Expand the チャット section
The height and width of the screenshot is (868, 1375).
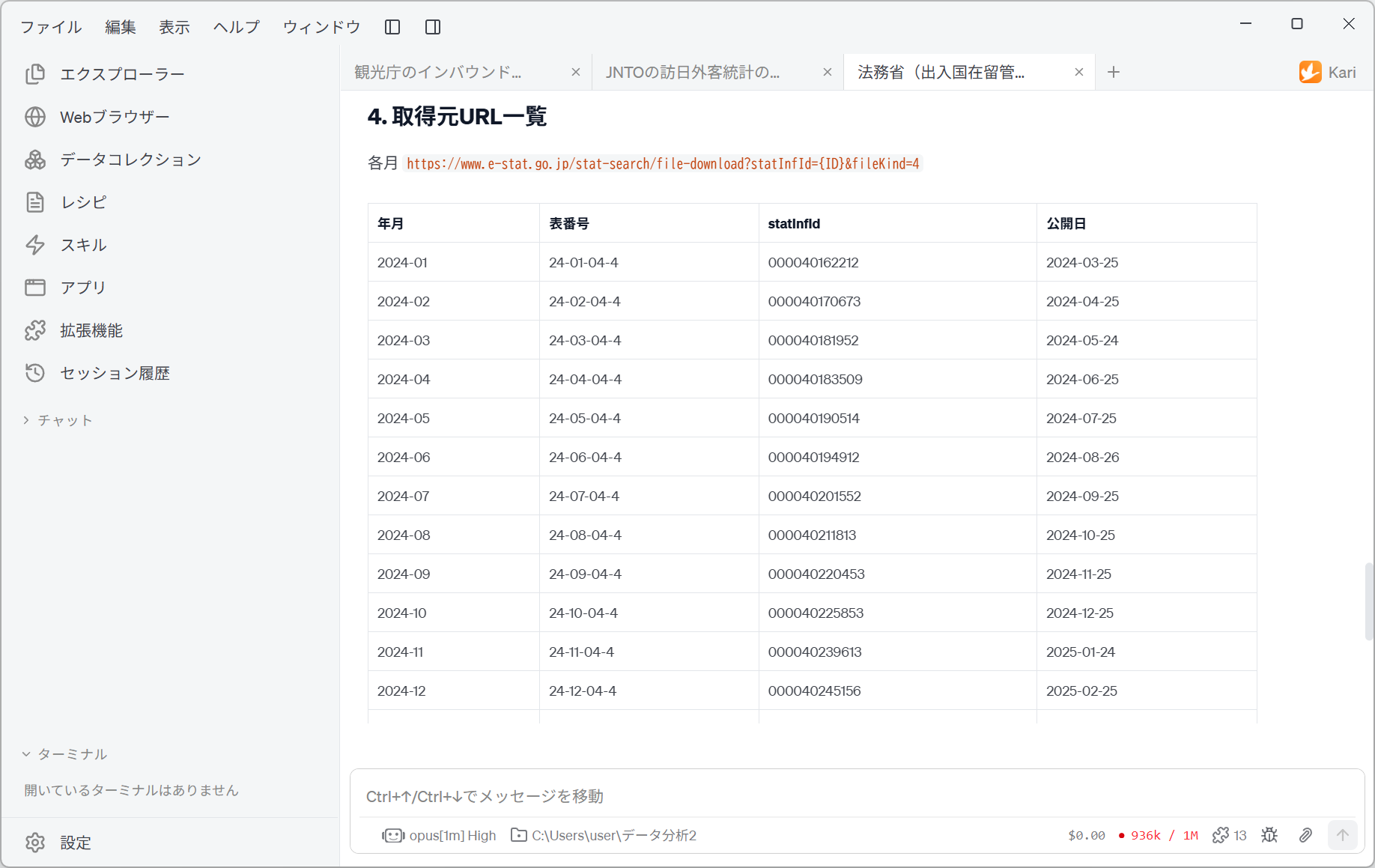pos(58,420)
